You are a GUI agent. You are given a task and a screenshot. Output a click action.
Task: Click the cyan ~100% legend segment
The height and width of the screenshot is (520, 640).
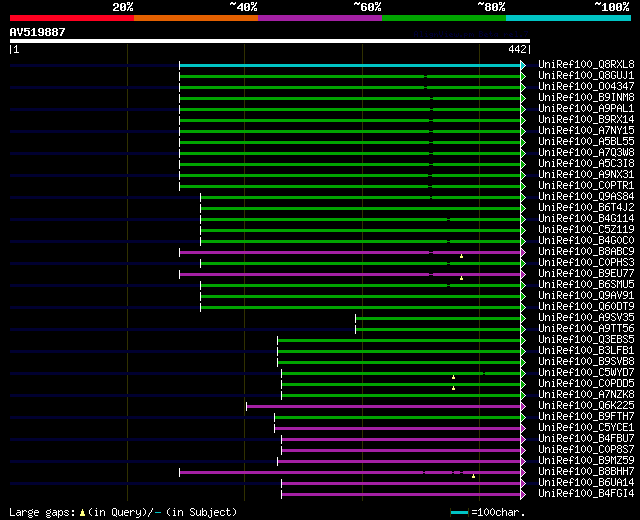568,18
